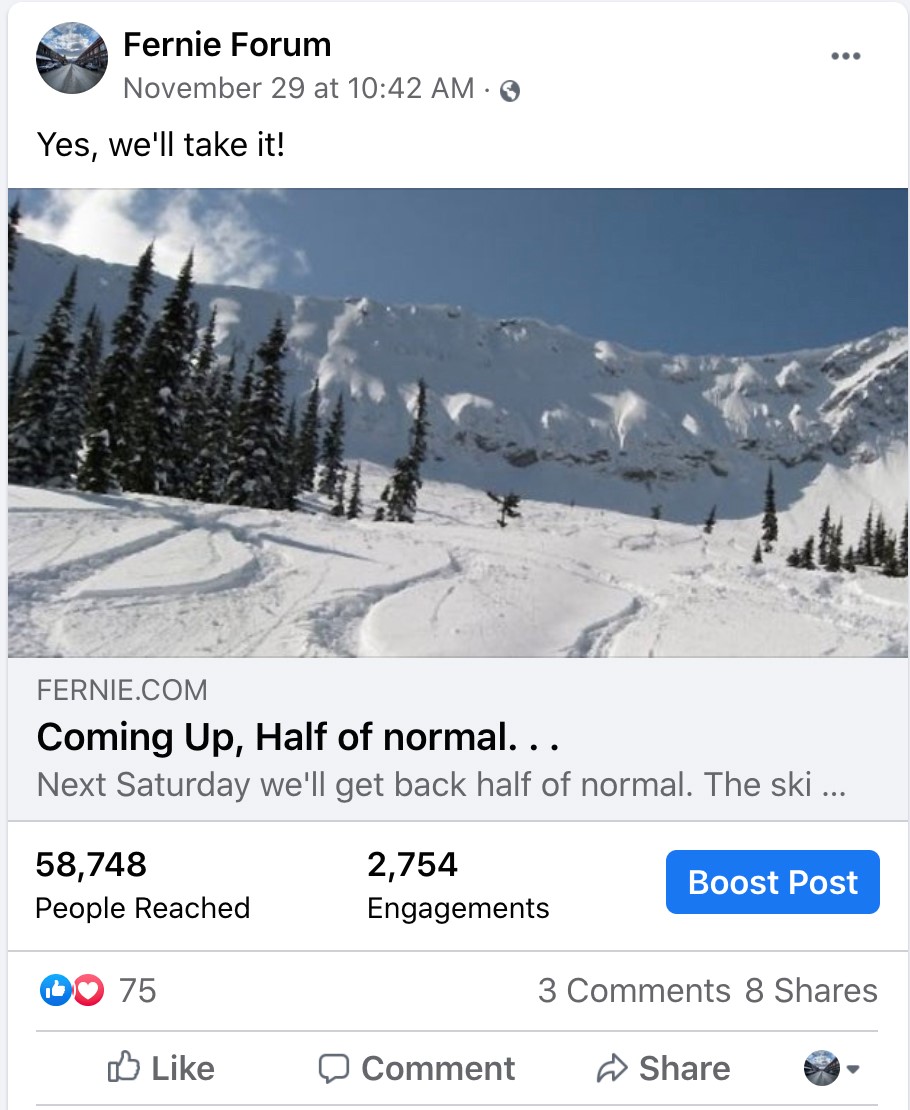Click the November 29 post timestamp
Viewport: 910px width, 1110px height.
coord(298,89)
